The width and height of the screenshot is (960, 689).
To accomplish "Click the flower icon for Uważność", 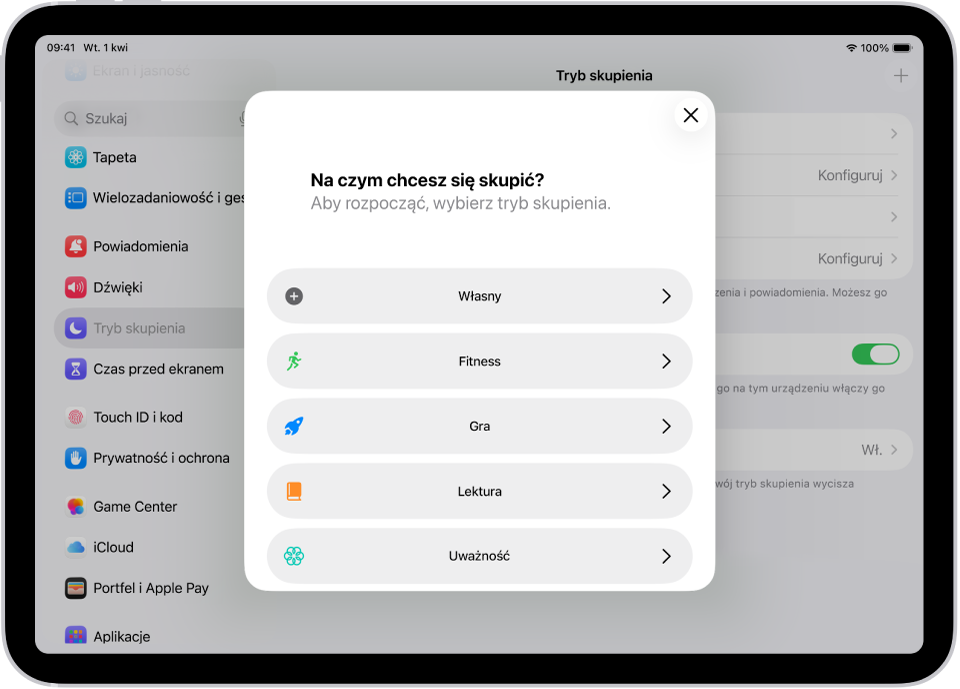I will coord(294,556).
